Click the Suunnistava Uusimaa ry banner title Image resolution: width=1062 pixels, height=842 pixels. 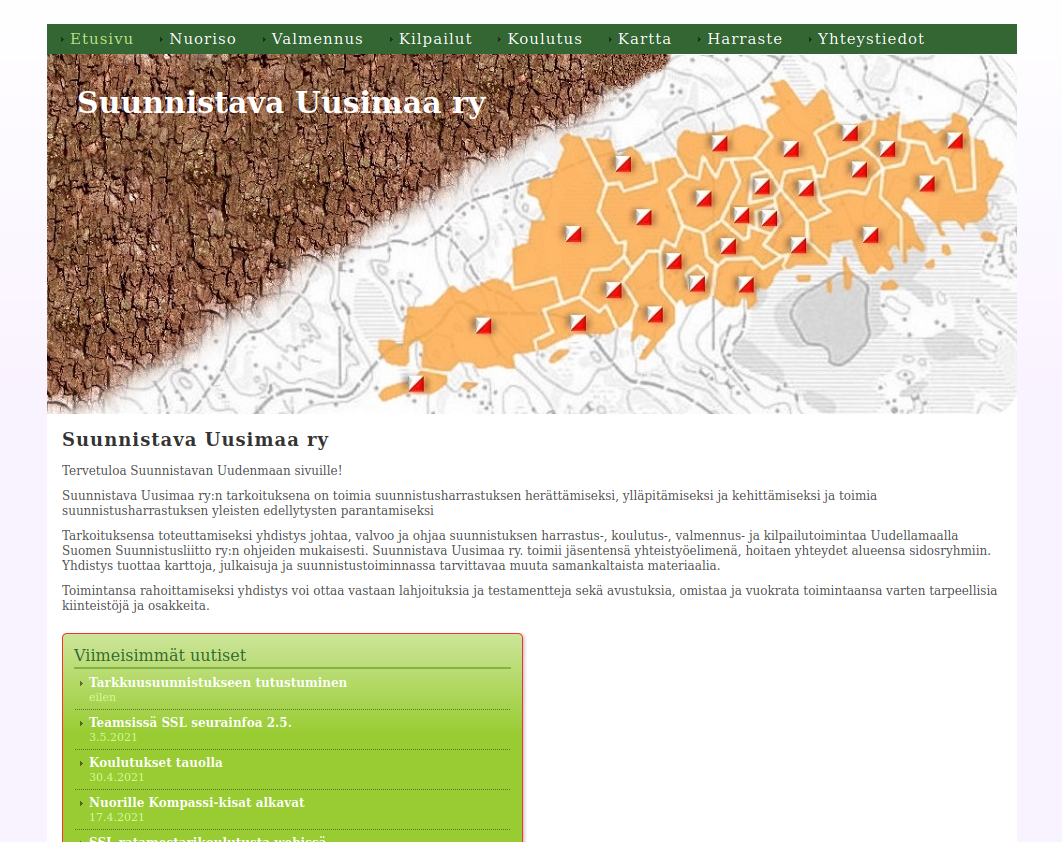[281, 103]
